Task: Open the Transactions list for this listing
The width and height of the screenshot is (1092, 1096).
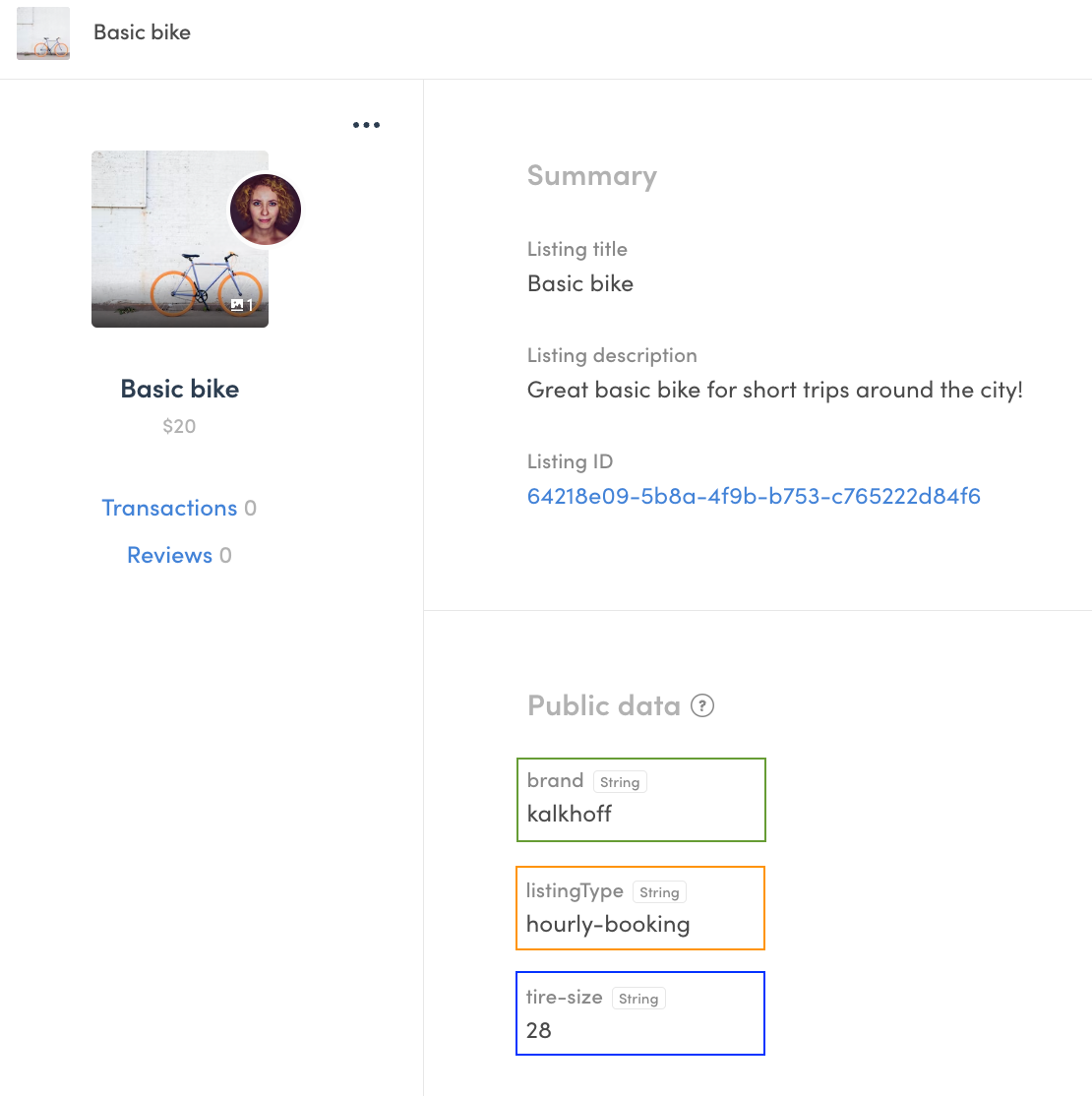Action: tap(169, 507)
